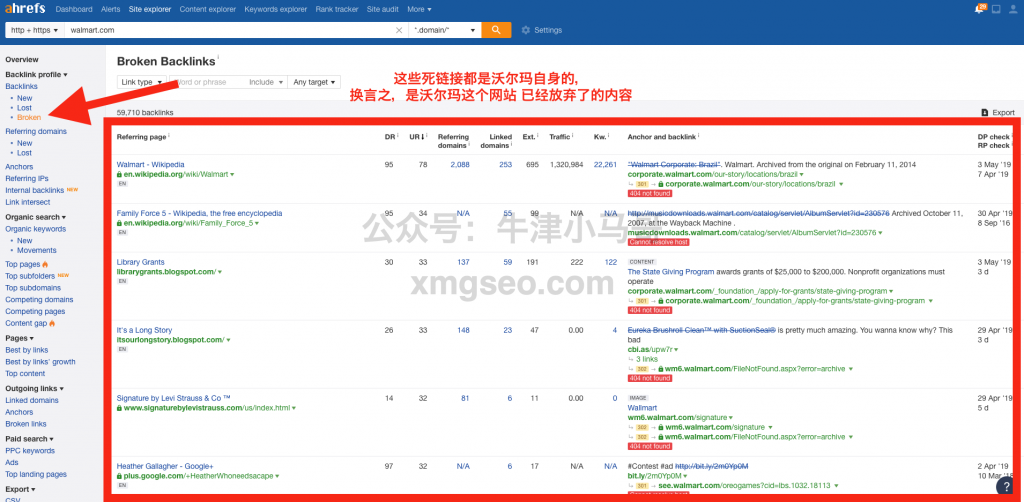Collapse the Backlink profile sidebar section
The height and width of the screenshot is (502, 1024).
pyautogui.click(x=36, y=74)
